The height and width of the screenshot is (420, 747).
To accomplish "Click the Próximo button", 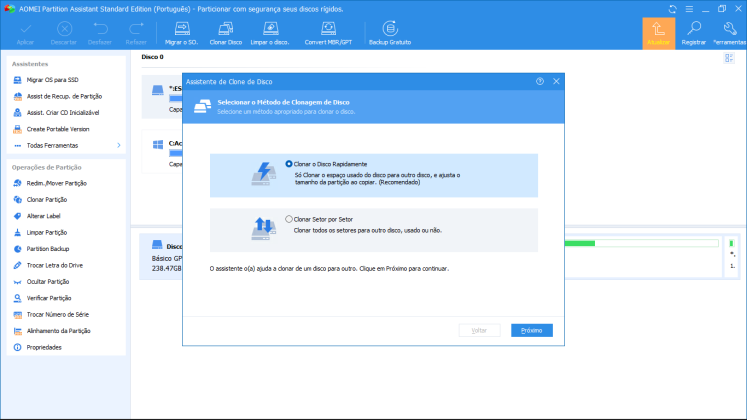I will [x=532, y=330].
